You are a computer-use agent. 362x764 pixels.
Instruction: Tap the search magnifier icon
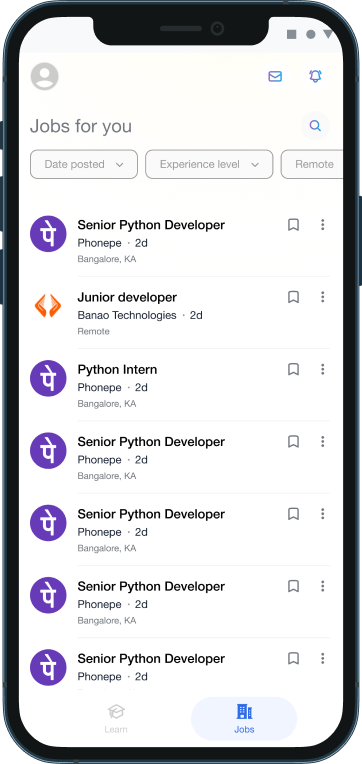pos(315,126)
